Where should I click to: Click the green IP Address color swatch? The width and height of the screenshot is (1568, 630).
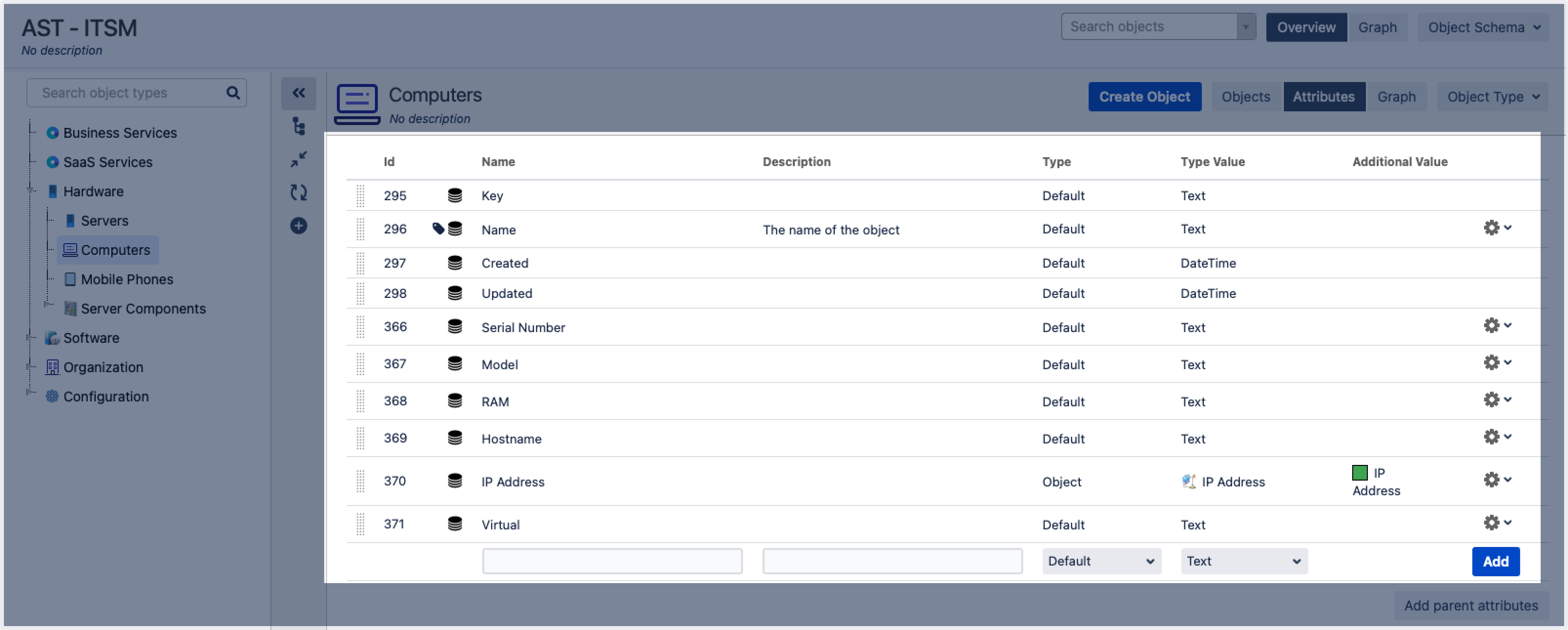[1359, 473]
